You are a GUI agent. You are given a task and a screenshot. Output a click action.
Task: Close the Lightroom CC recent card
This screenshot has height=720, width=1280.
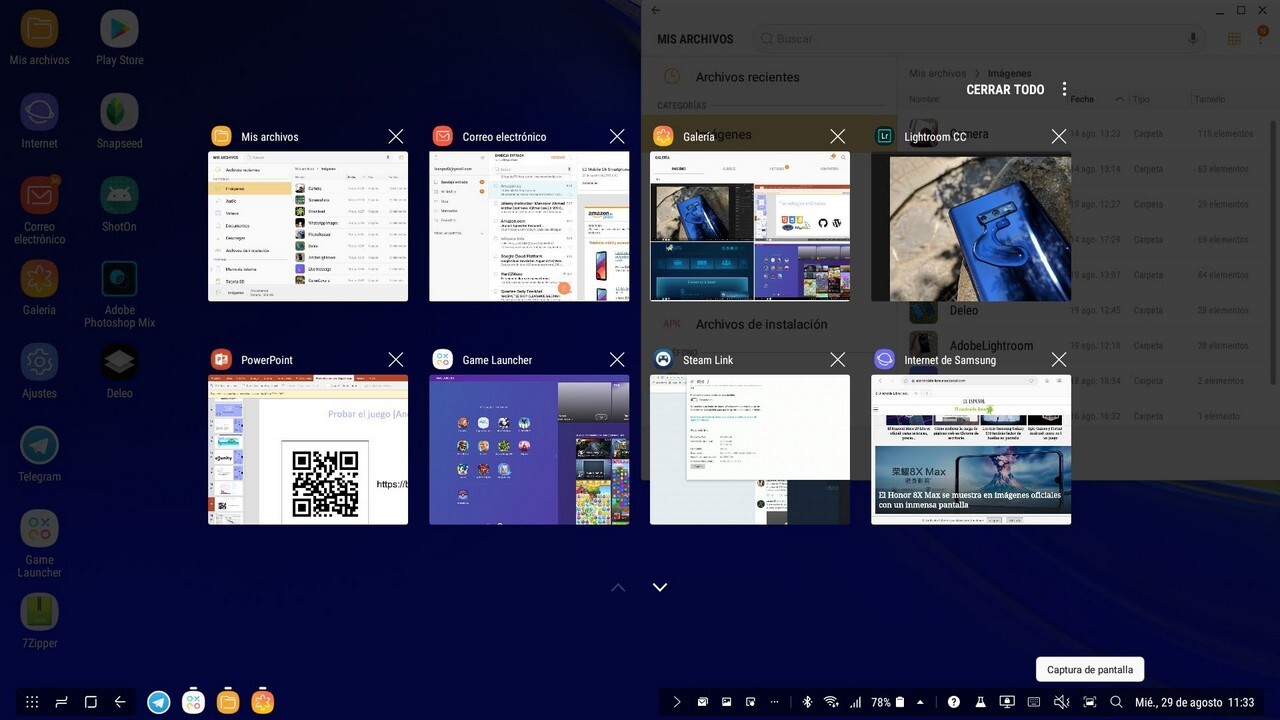[1059, 136]
